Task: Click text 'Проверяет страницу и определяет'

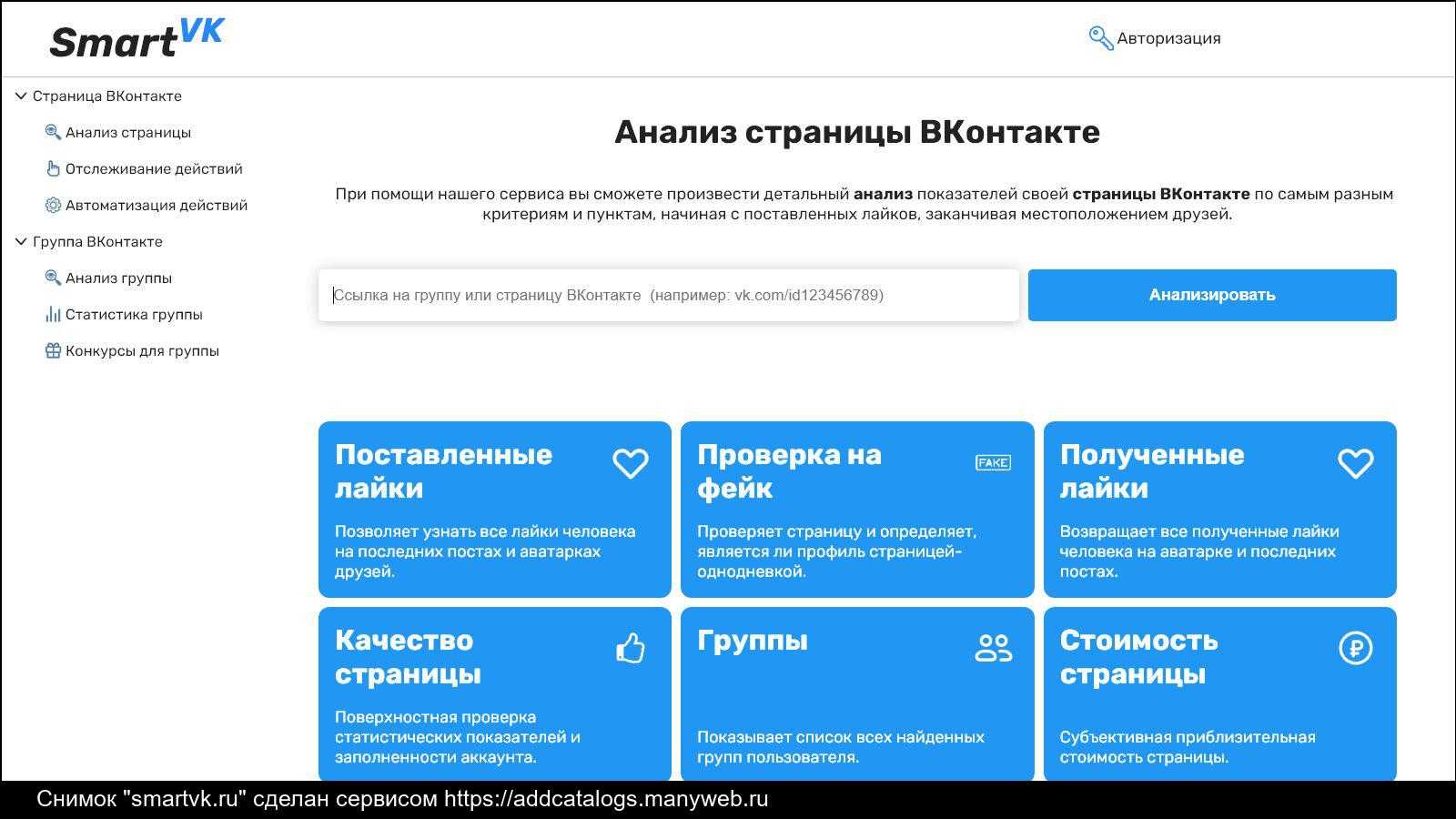Action: [836, 531]
